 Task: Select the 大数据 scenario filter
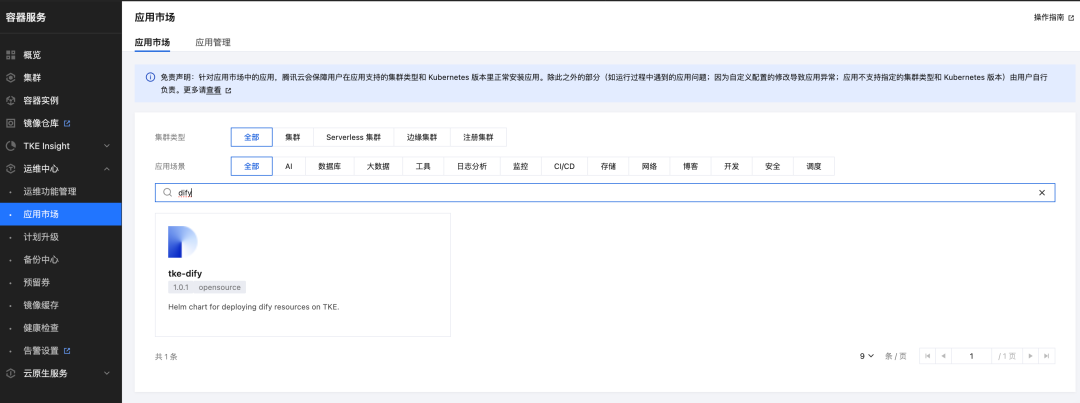(x=378, y=166)
